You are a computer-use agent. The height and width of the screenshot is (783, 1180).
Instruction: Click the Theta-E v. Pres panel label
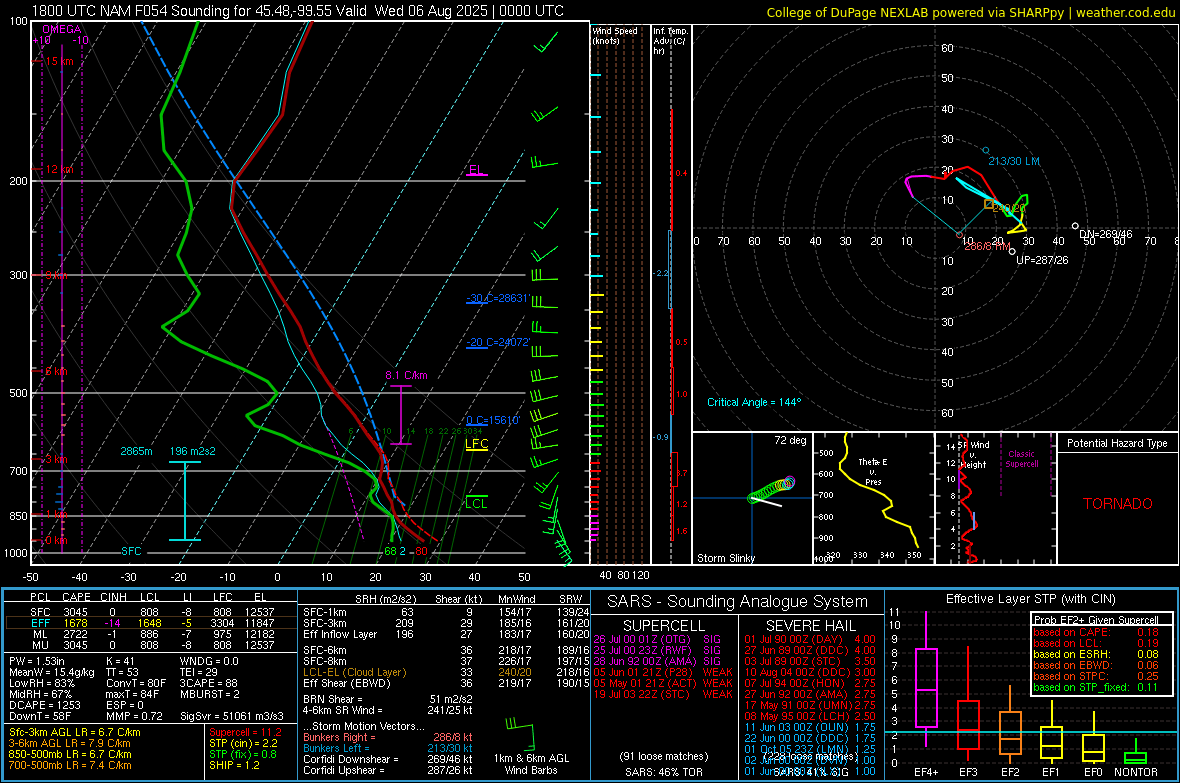click(x=873, y=471)
